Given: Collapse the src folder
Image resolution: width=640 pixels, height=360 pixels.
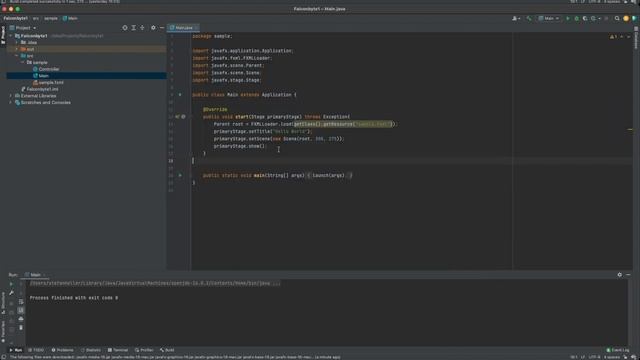Looking at the screenshot, I should click(x=17, y=56).
